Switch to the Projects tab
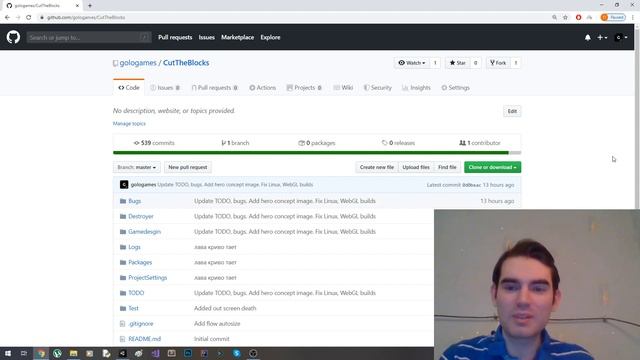The height and width of the screenshot is (360, 640). click(304, 88)
